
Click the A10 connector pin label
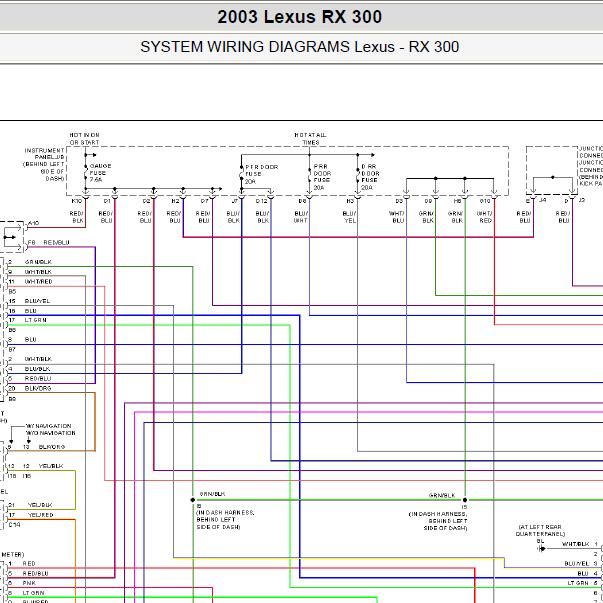pos(33,223)
